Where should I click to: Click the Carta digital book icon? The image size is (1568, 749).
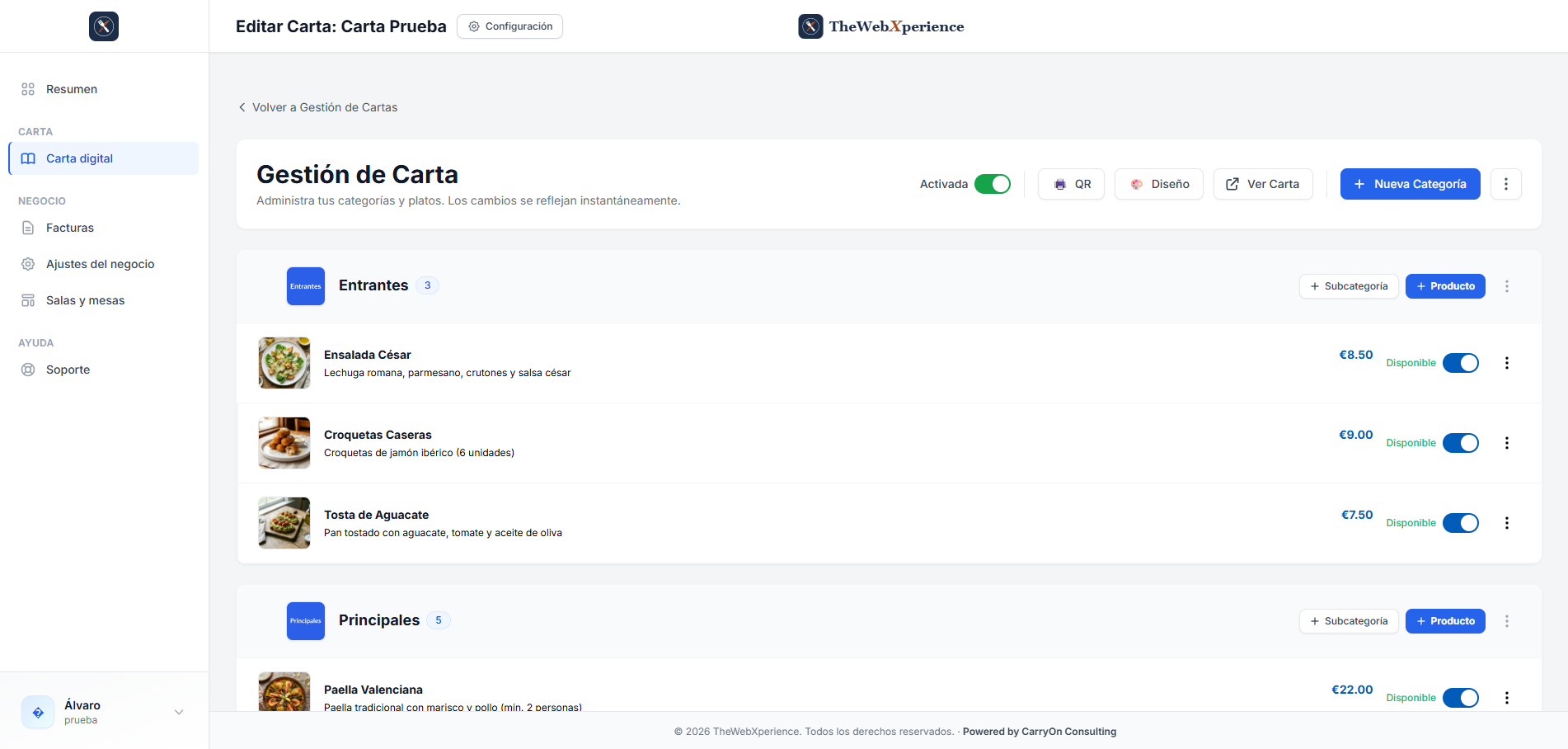(28, 158)
